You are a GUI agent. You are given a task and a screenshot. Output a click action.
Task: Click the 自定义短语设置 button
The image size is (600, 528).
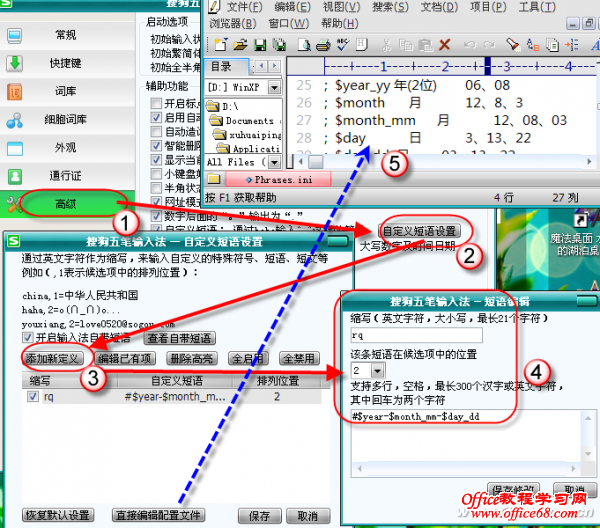click(419, 231)
